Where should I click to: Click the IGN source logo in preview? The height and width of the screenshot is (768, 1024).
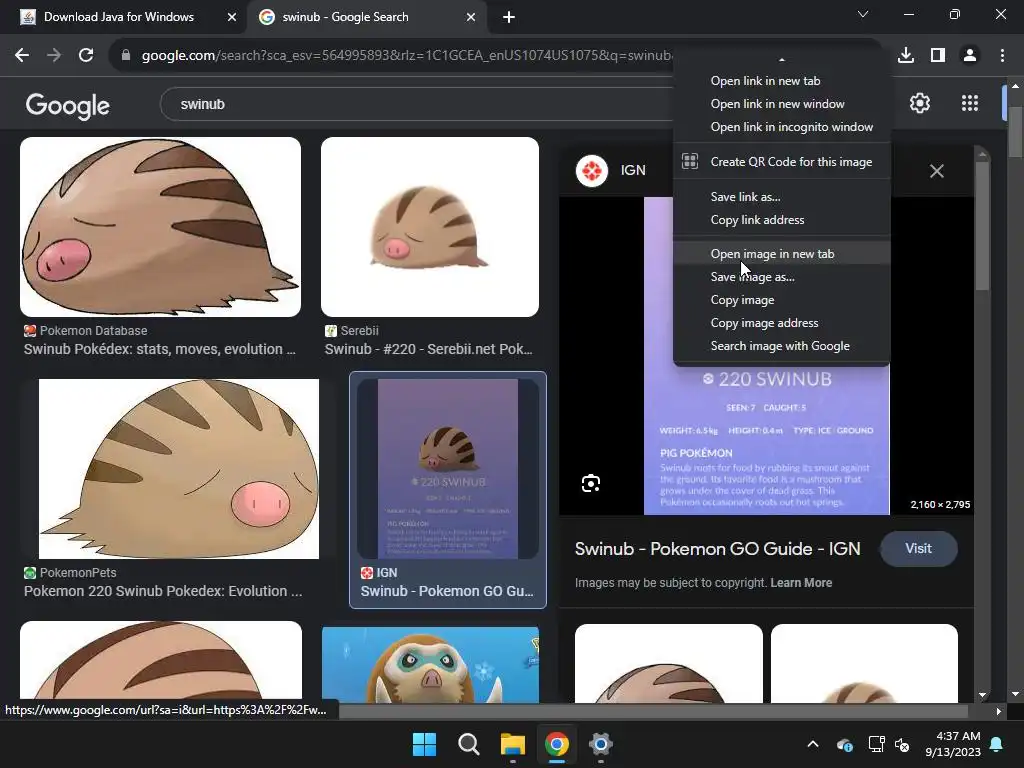pos(592,170)
